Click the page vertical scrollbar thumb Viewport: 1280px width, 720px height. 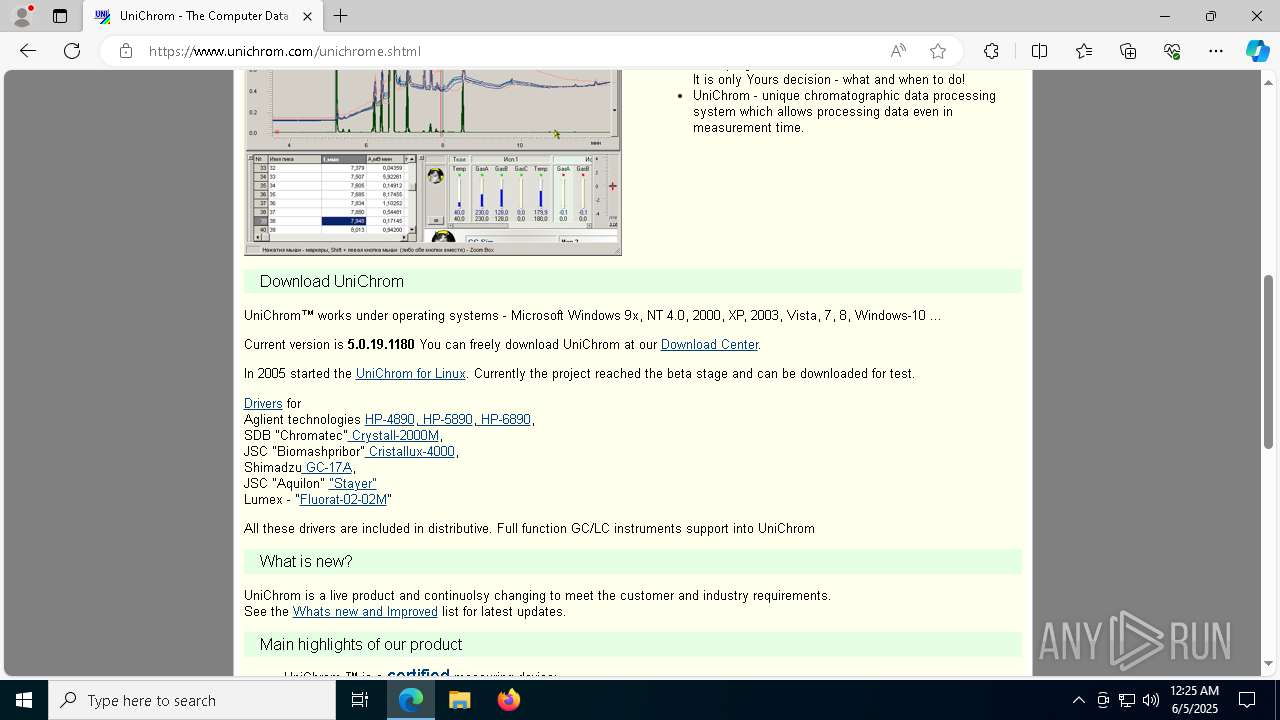[1268, 362]
